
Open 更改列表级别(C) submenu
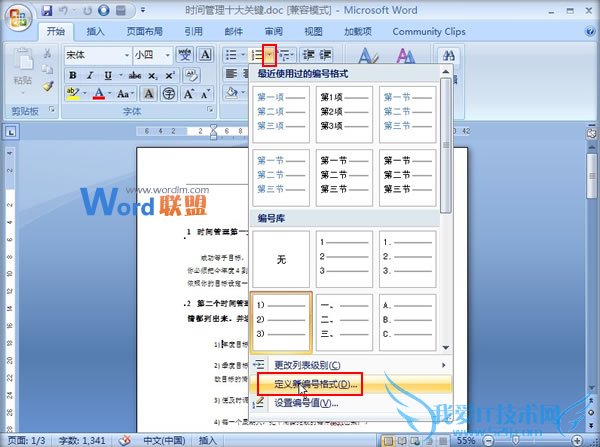pyautogui.click(x=350, y=365)
